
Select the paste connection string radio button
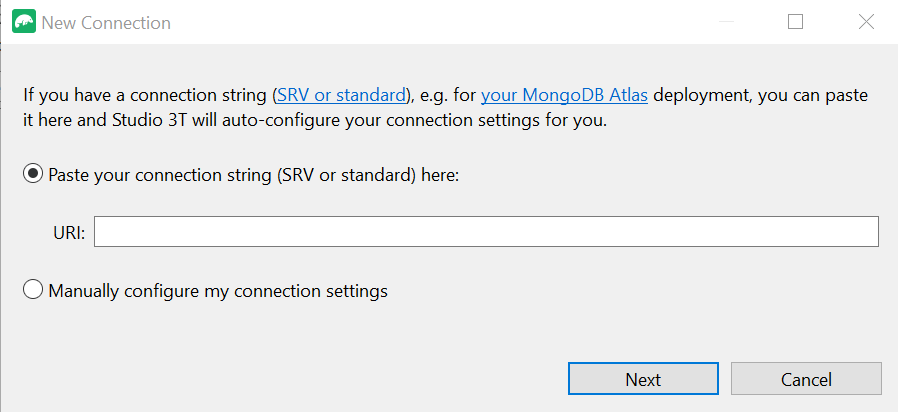[x=33, y=174]
